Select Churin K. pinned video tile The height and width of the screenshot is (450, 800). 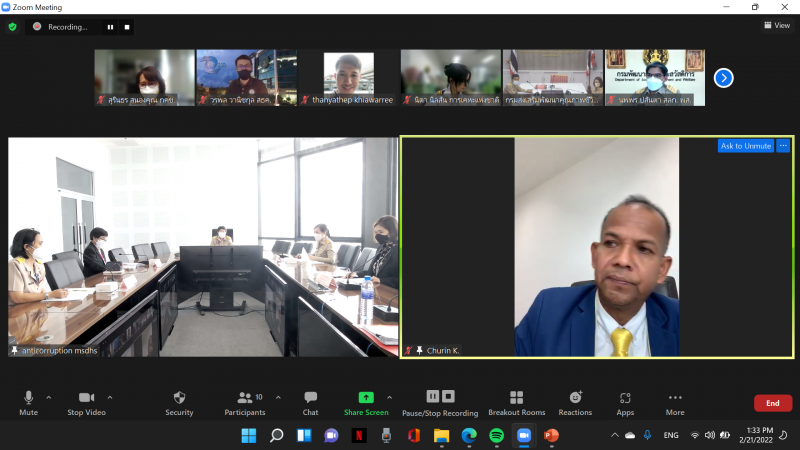click(x=597, y=247)
